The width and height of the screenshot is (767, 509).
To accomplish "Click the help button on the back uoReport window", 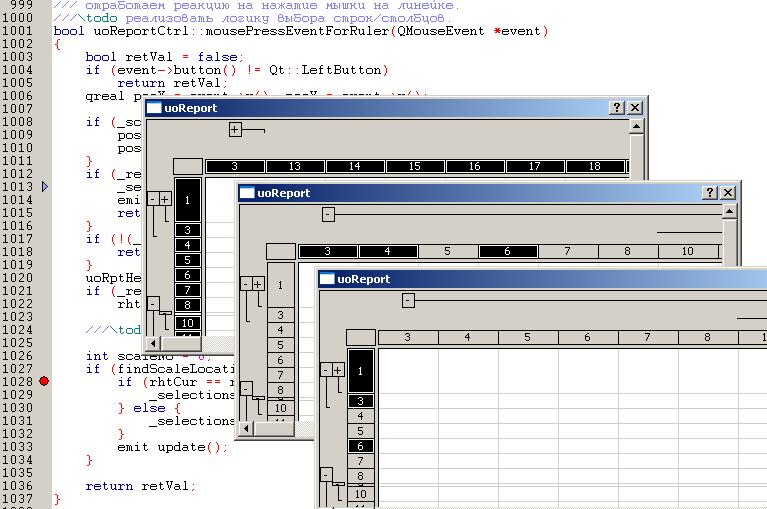I will coord(617,107).
